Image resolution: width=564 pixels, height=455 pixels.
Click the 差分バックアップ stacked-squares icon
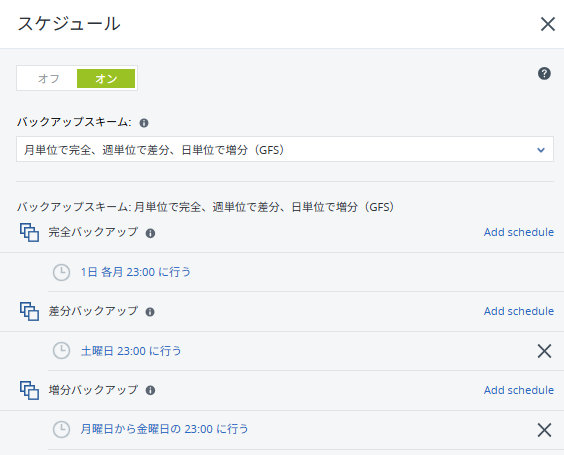tap(29, 311)
